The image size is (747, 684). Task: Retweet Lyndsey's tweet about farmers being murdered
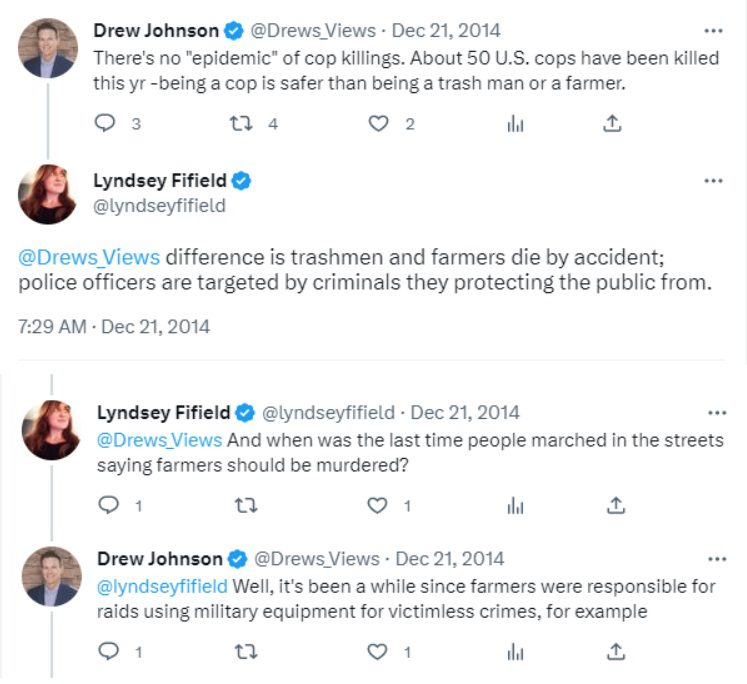(244, 505)
